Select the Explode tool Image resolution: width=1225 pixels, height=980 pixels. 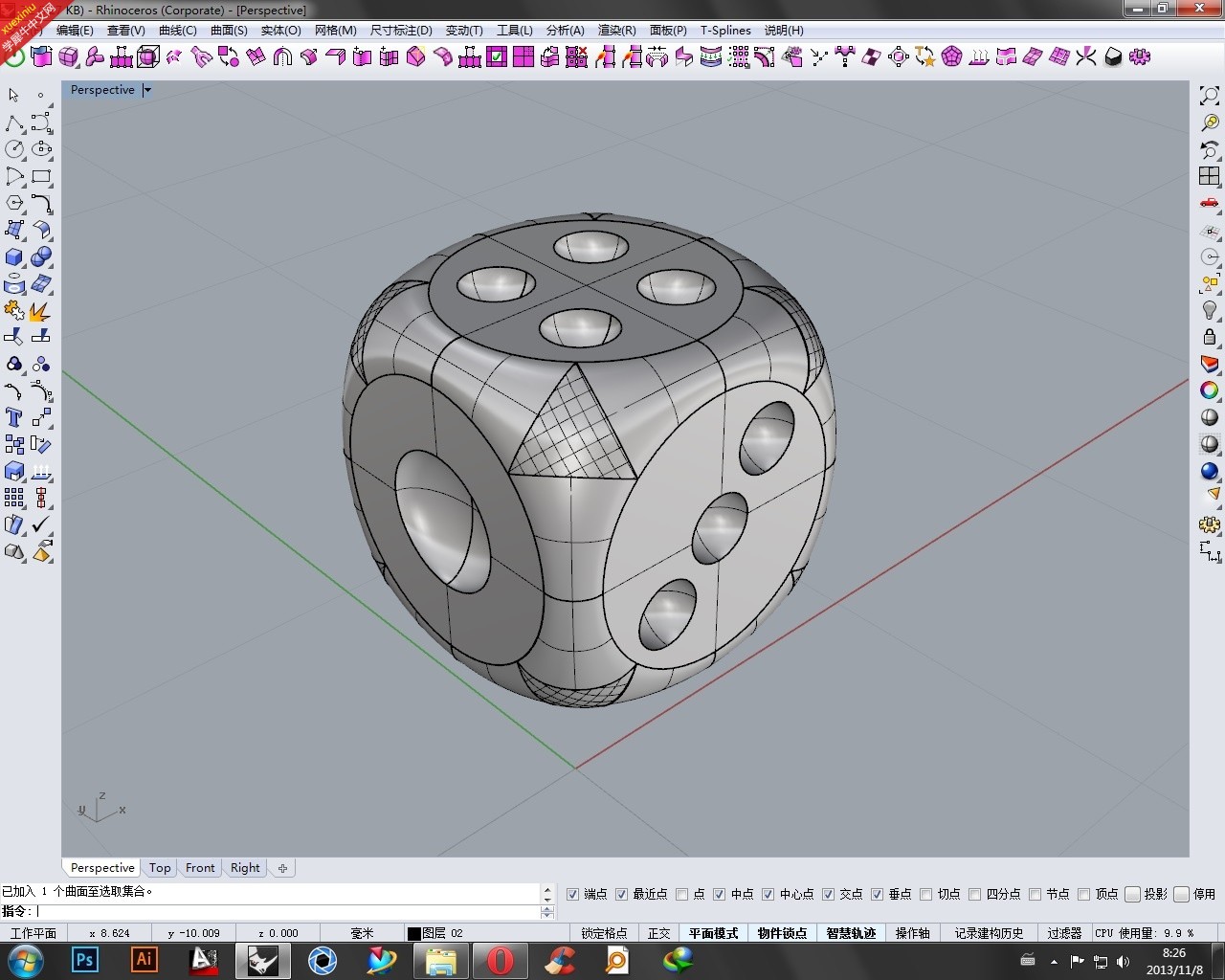click(41, 311)
